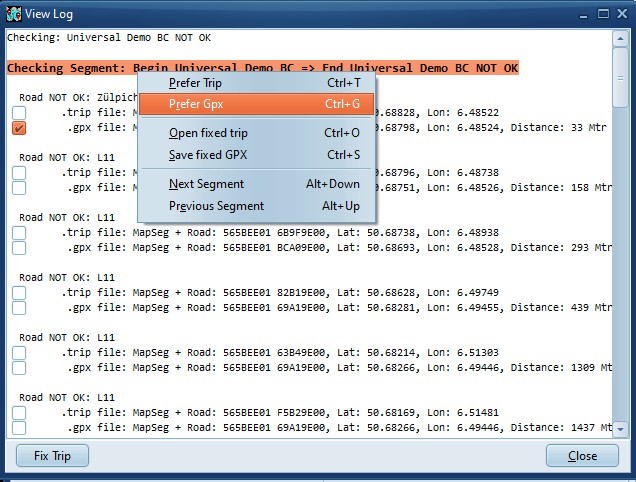Enable .gpx checkbox for distance 439 Mtr
This screenshot has width=636, height=482.
point(19,308)
